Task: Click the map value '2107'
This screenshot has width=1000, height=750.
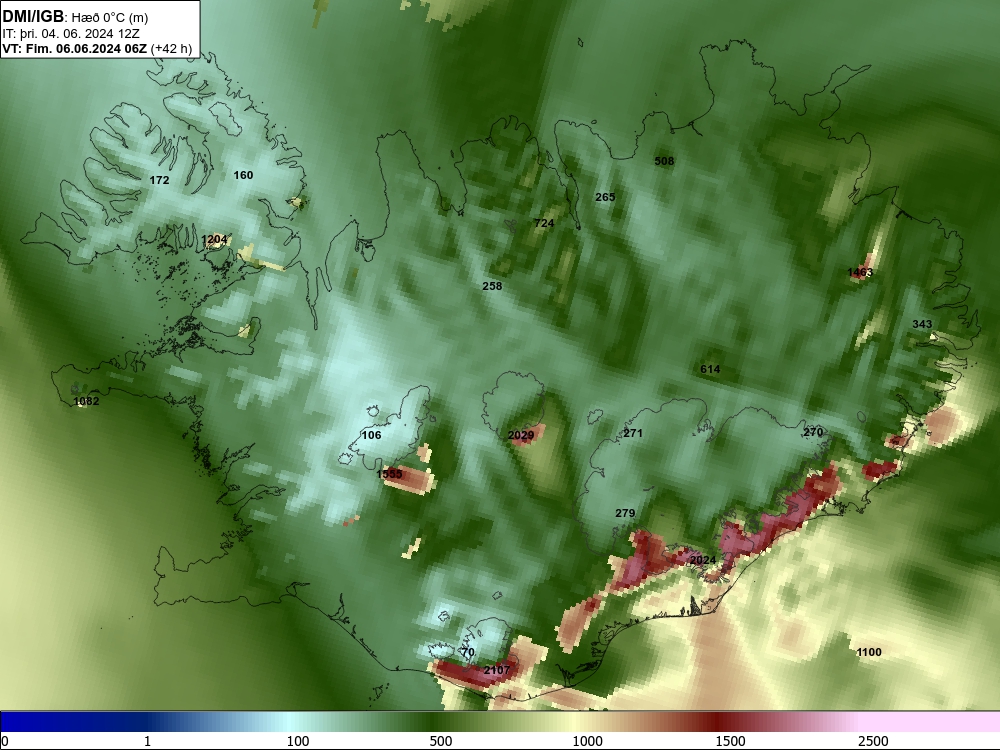Action: point(497,670)
